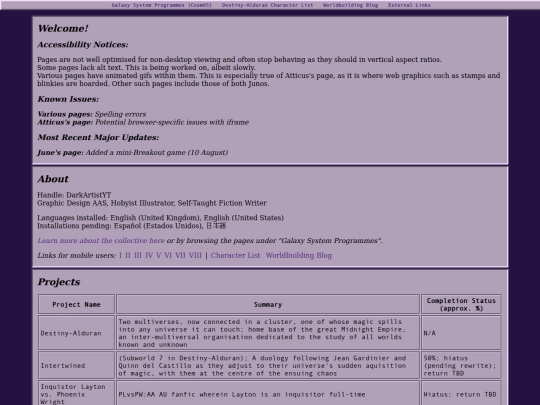Click the About heading

(x=53, y=179)
